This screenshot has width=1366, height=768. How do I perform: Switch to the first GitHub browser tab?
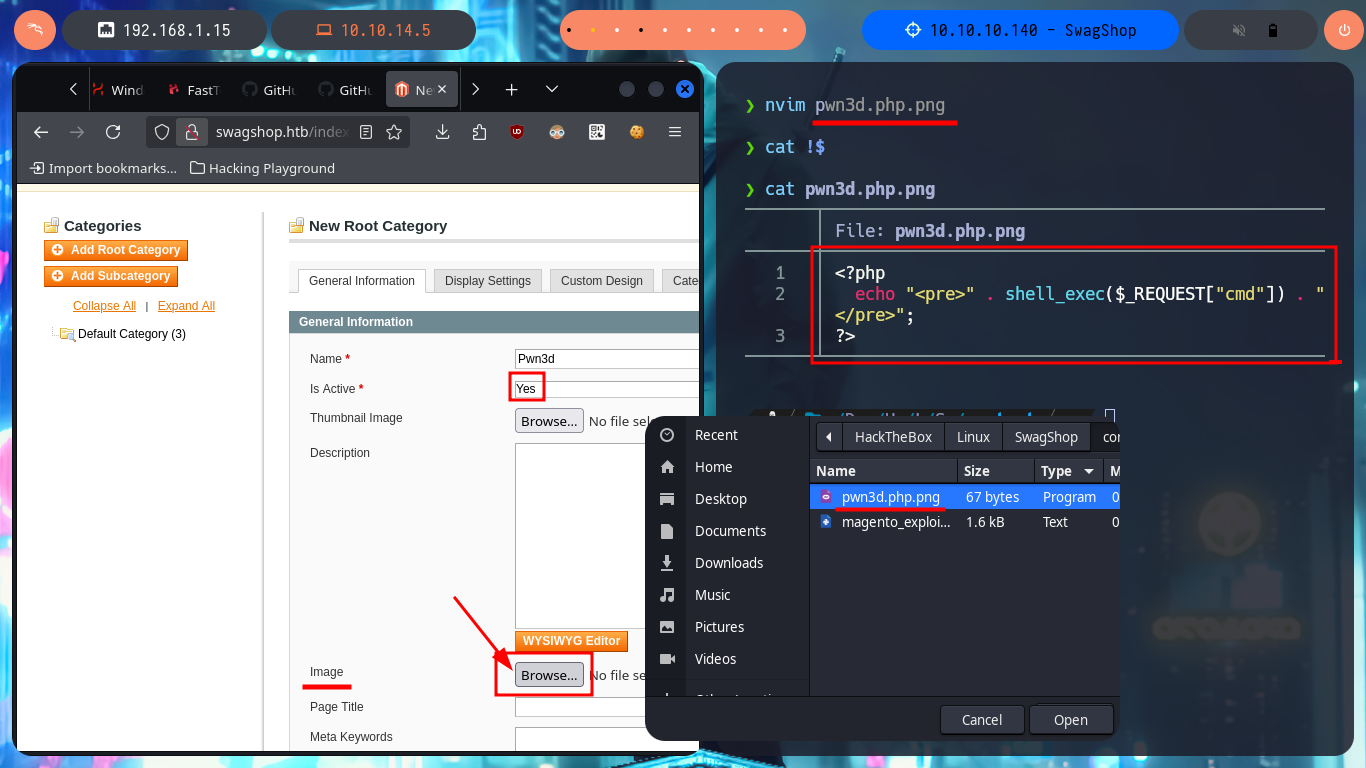point(270,90)
